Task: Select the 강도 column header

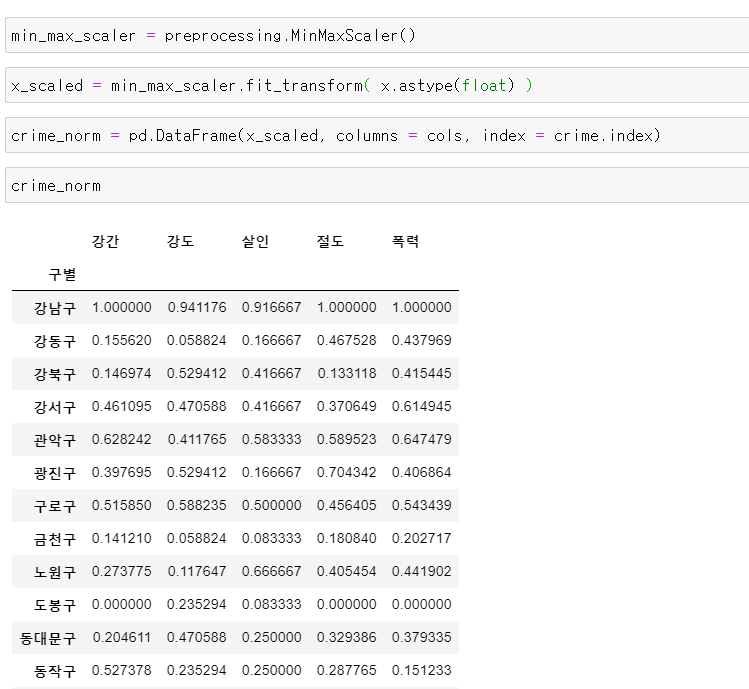Action: pos(181,241)
